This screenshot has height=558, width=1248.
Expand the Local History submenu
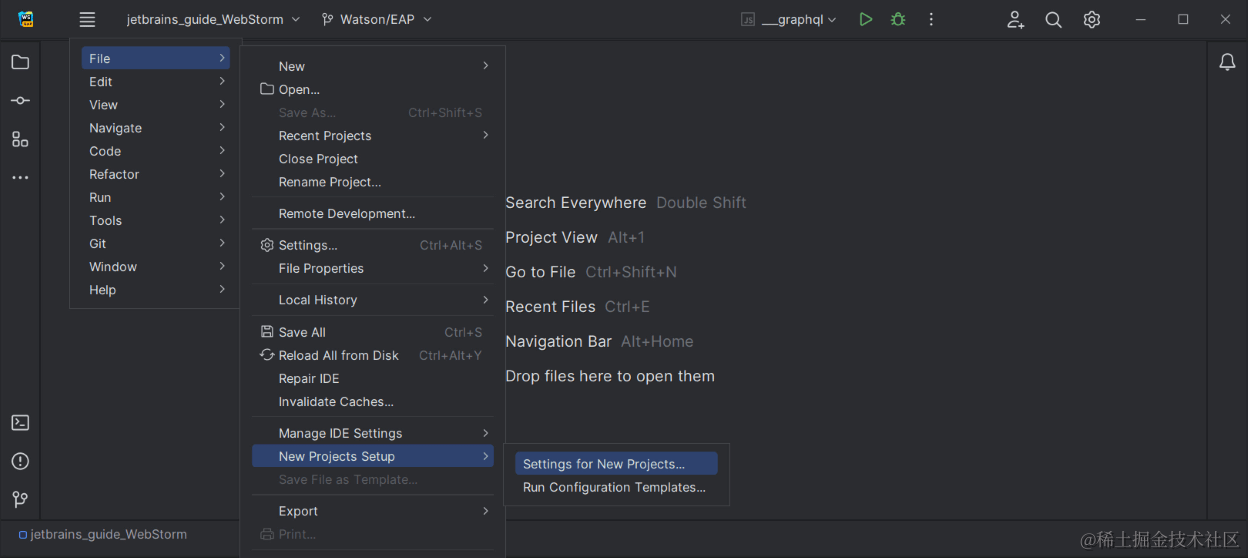(x=373, y=300)
